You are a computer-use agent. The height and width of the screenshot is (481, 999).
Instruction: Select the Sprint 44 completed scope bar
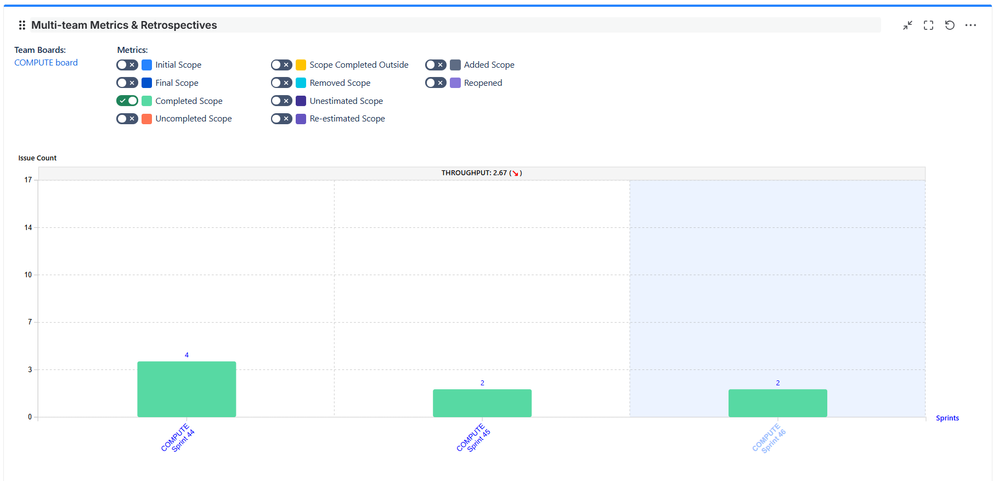pos(187,389)
